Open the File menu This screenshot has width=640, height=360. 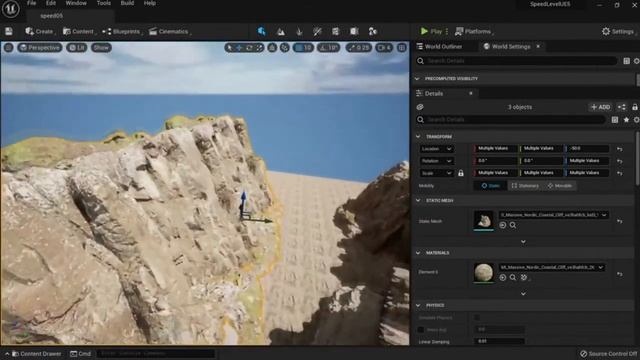(31, 3)
